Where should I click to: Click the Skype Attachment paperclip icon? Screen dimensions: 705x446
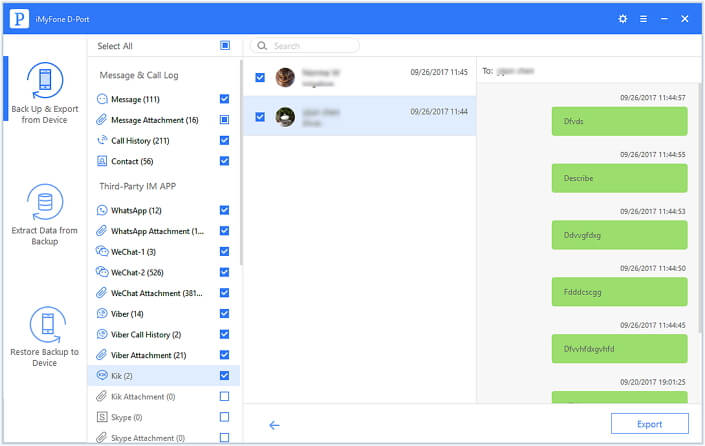[x=102, y=437]
